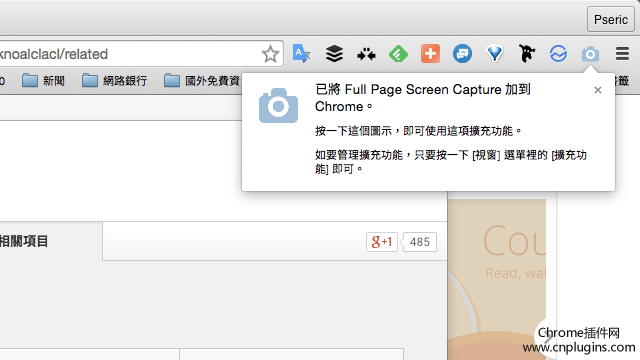
Task: Focus the address bar ending in /related
Action: click(x=142, y=53)
